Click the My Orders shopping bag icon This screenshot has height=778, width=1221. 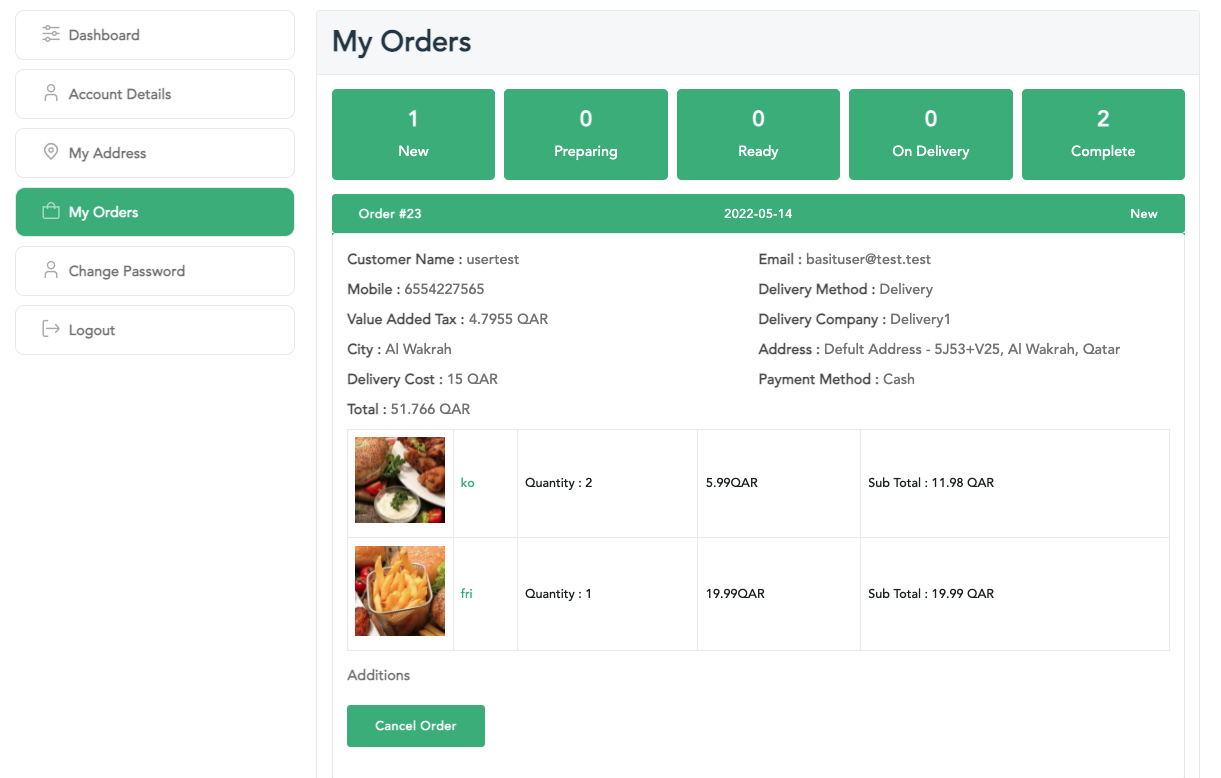pos(51,212)
